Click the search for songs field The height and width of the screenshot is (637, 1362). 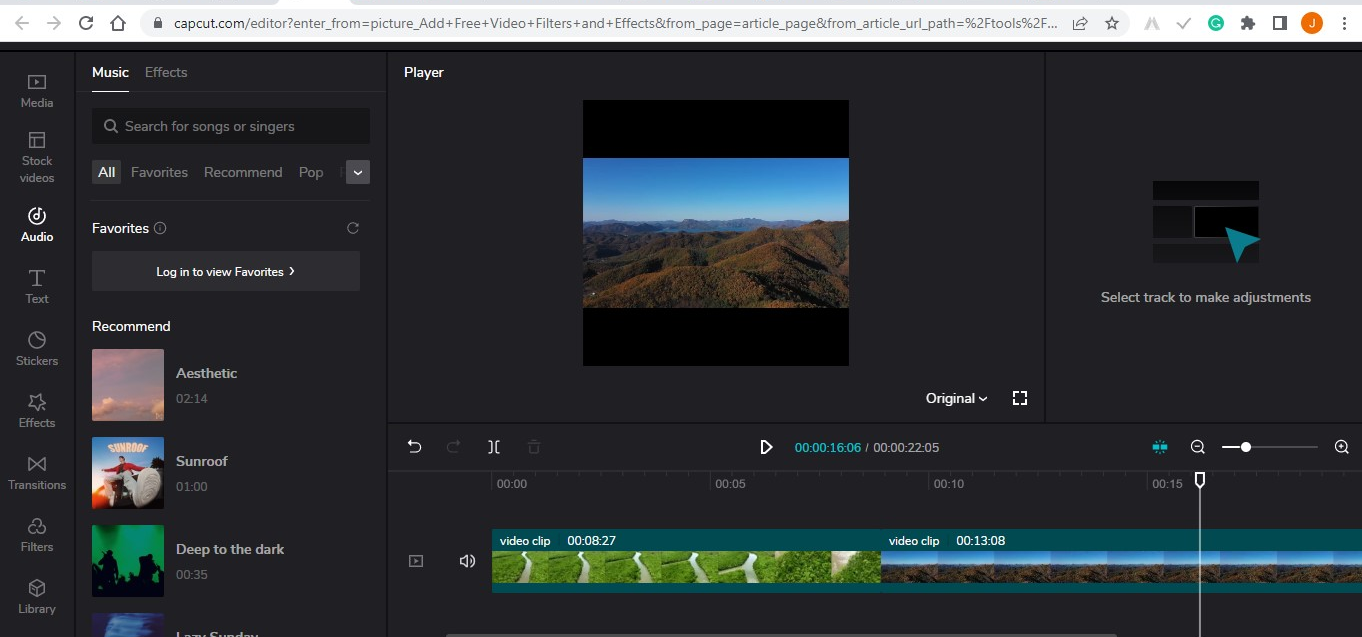pos(231,126)
